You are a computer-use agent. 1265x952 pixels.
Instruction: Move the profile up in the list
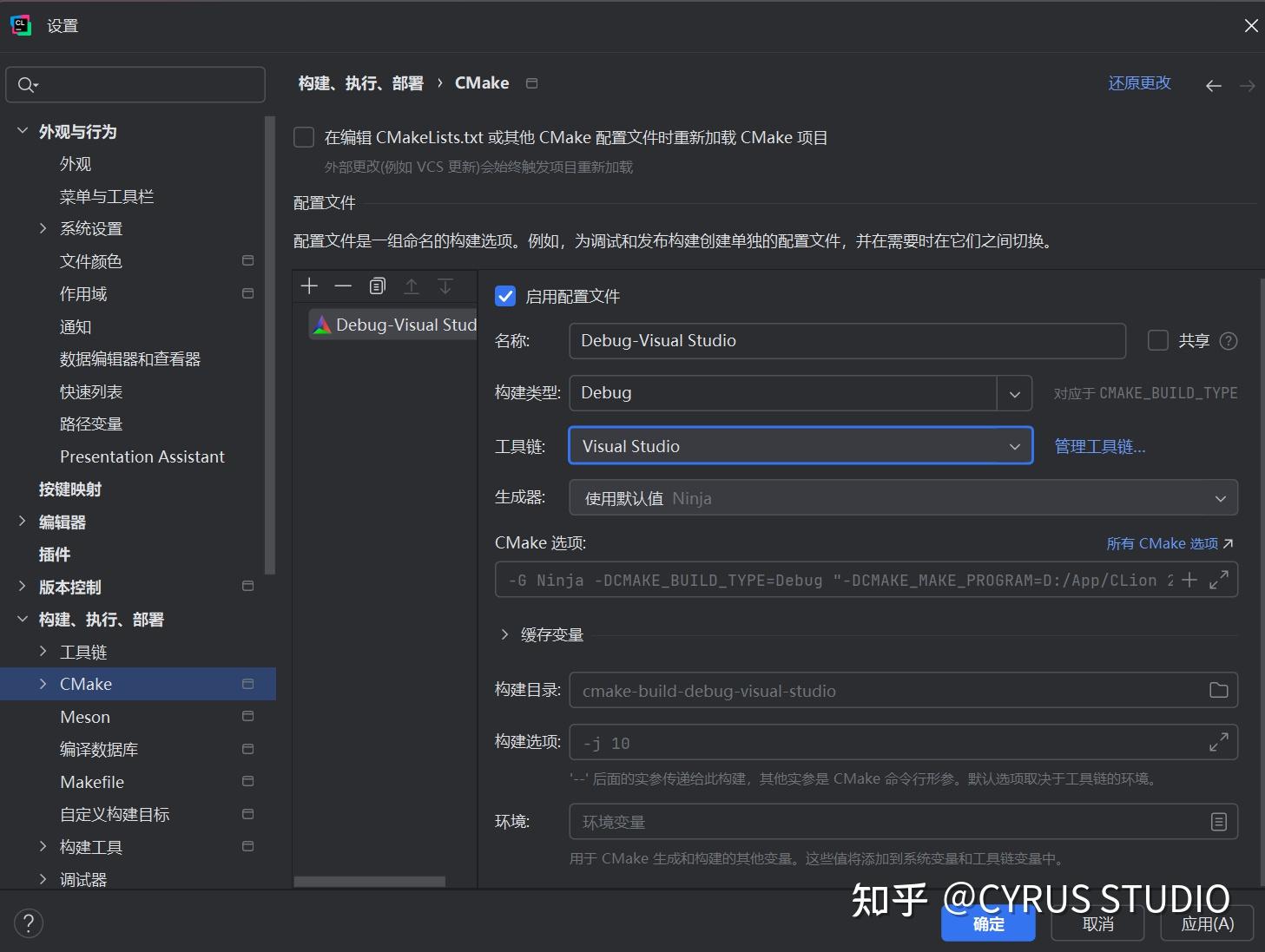pos(412,286)
